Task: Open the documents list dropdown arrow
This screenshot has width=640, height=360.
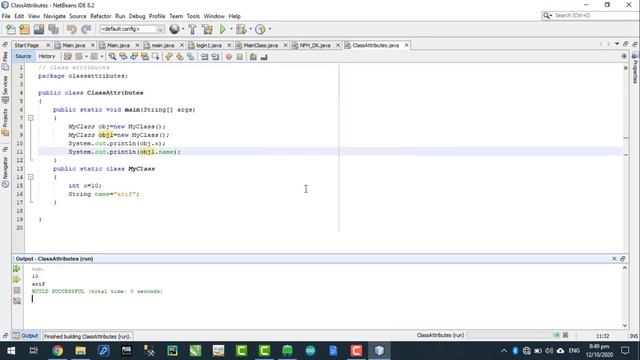Action: point(617,44)
